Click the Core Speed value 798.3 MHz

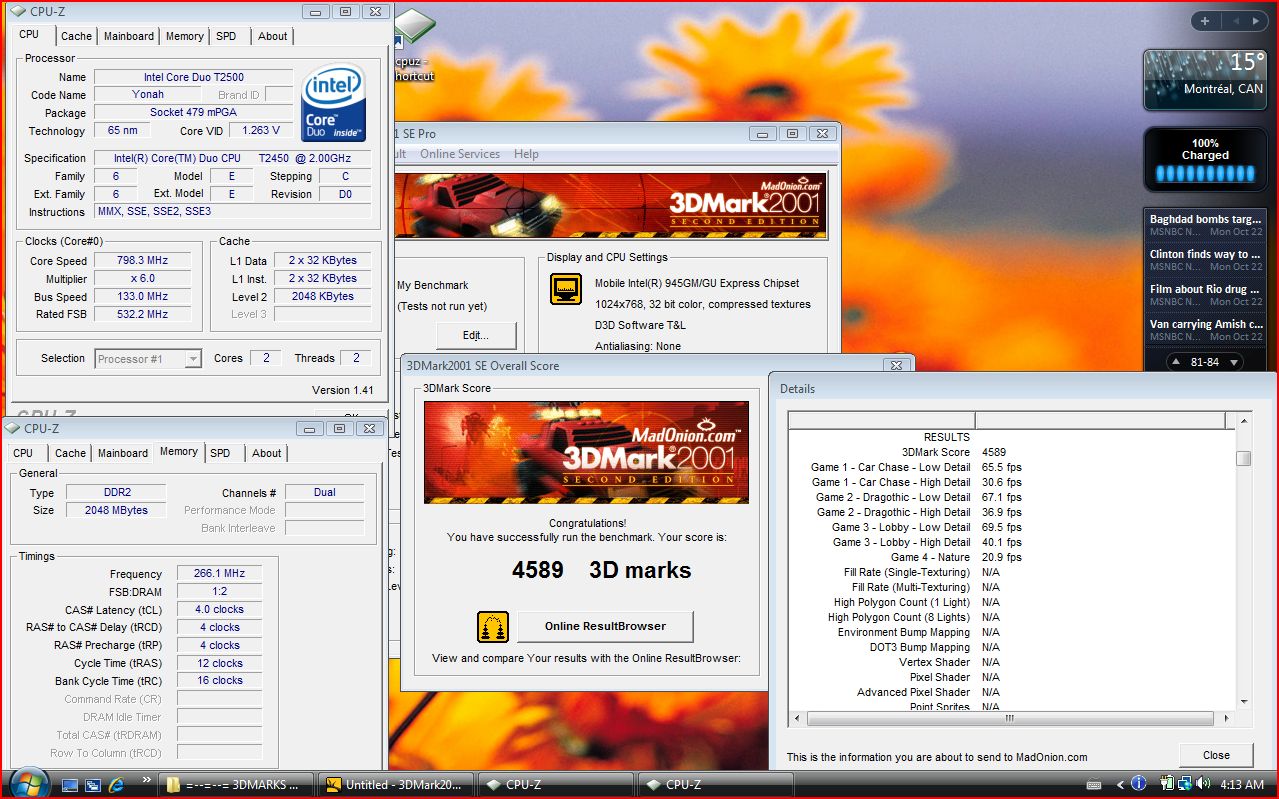click(x=141, y=261)
